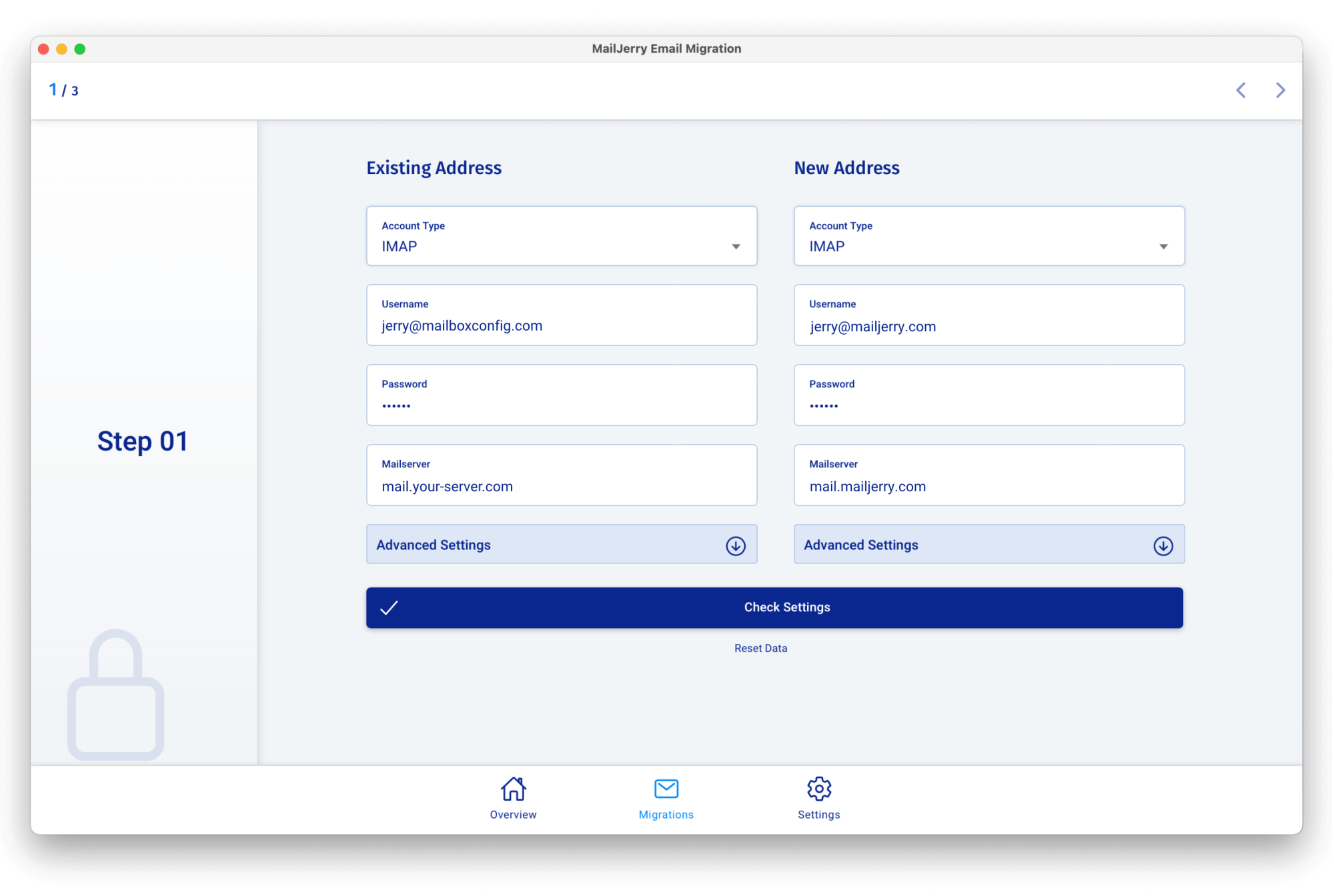The width and height of the screenshot is (1334, 896).
Task: Close the MailJerry window
Action: click(x=43, y=49)
